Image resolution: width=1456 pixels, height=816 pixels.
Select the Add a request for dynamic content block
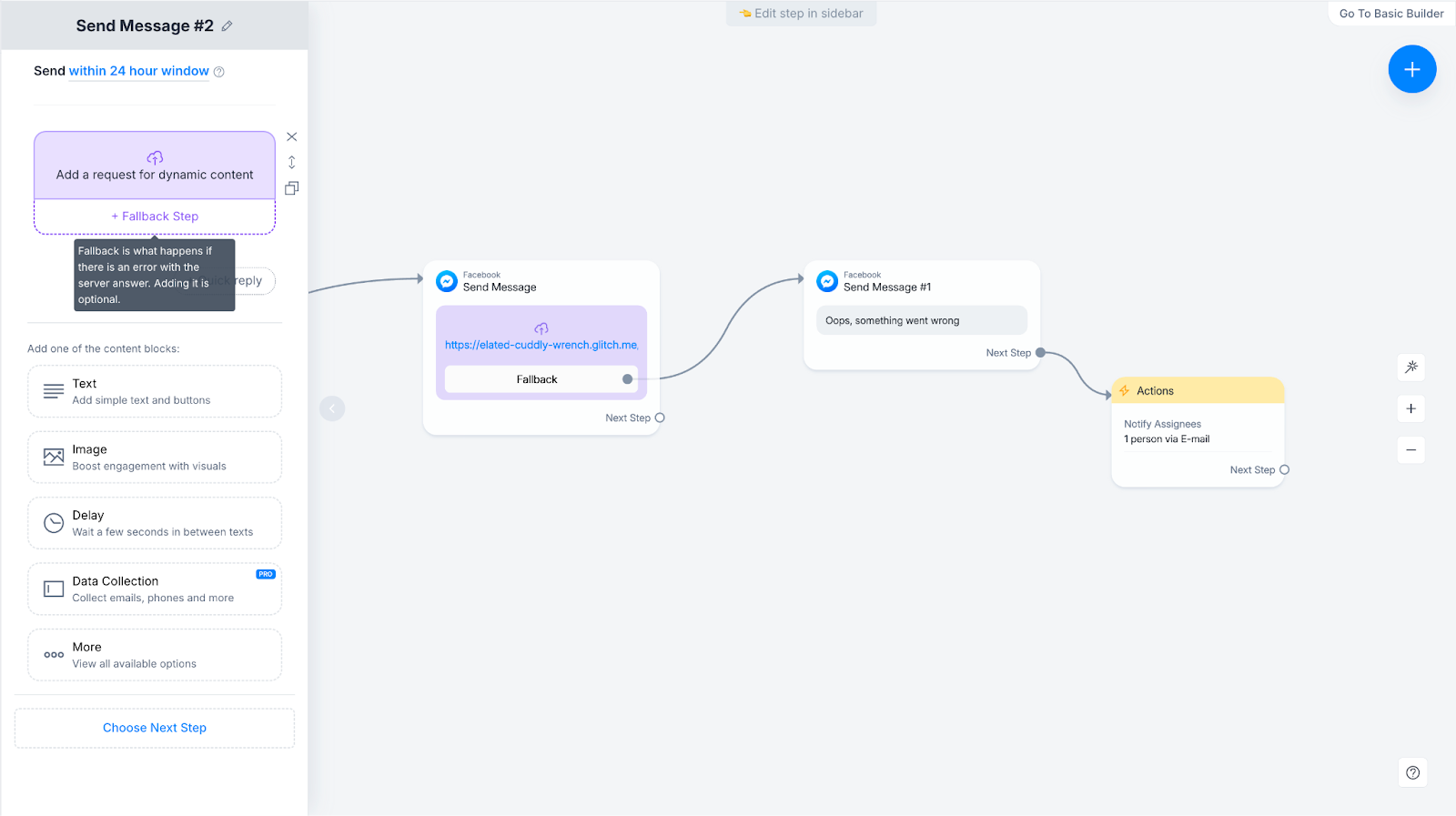[155, 166]
